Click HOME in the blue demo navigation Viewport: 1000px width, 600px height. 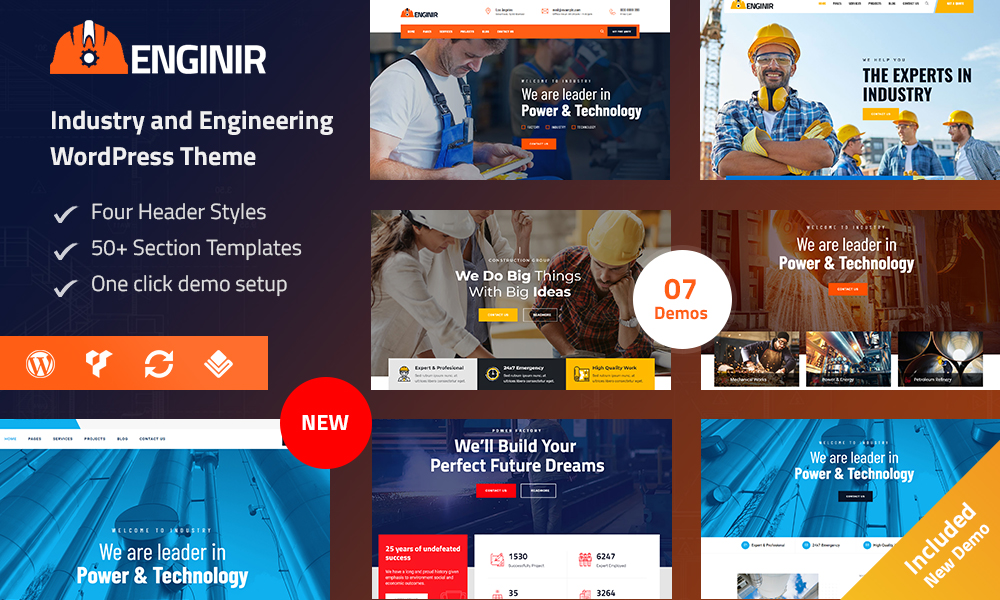[10, 439]
